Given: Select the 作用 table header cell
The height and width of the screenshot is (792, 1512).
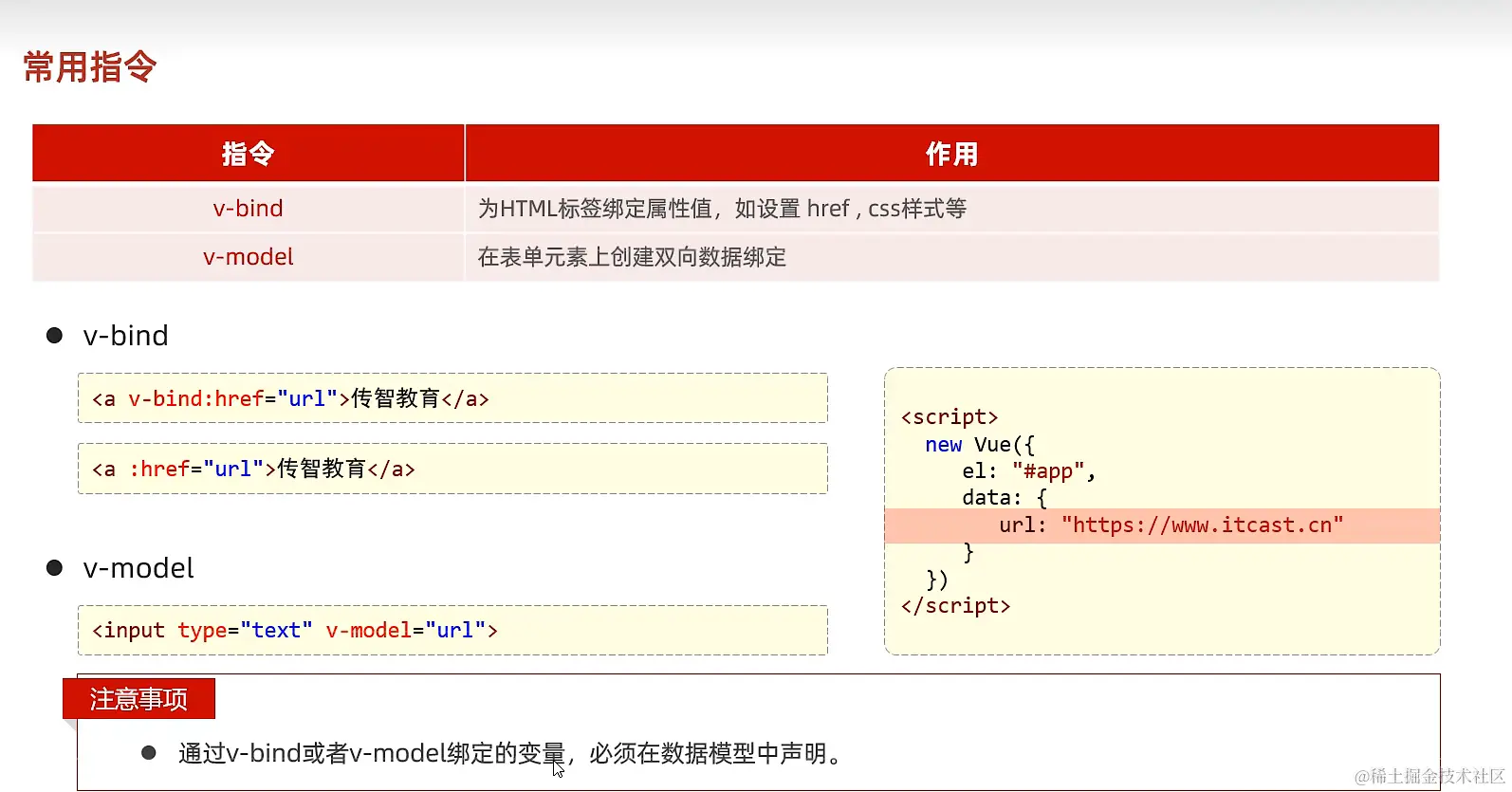Looking at the screenshot, I should pos(952,153).
